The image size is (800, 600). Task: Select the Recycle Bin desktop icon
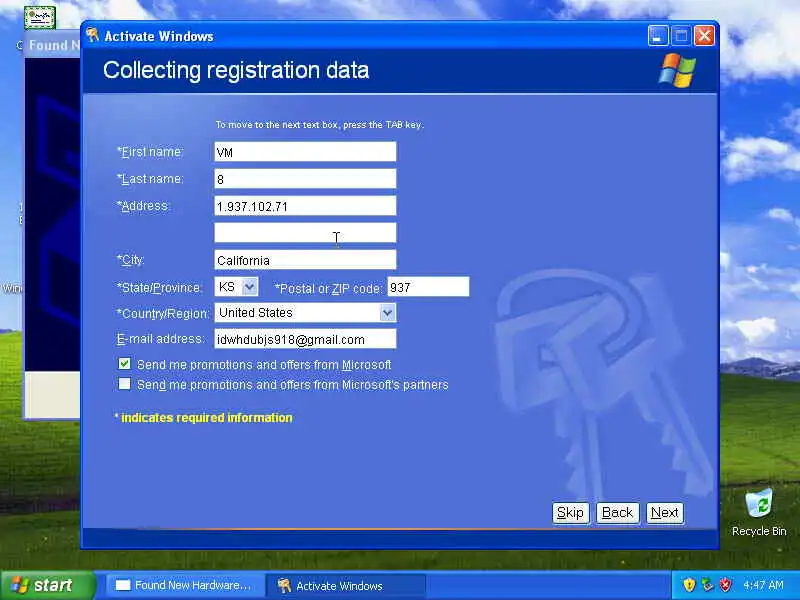tap(759, 512)
